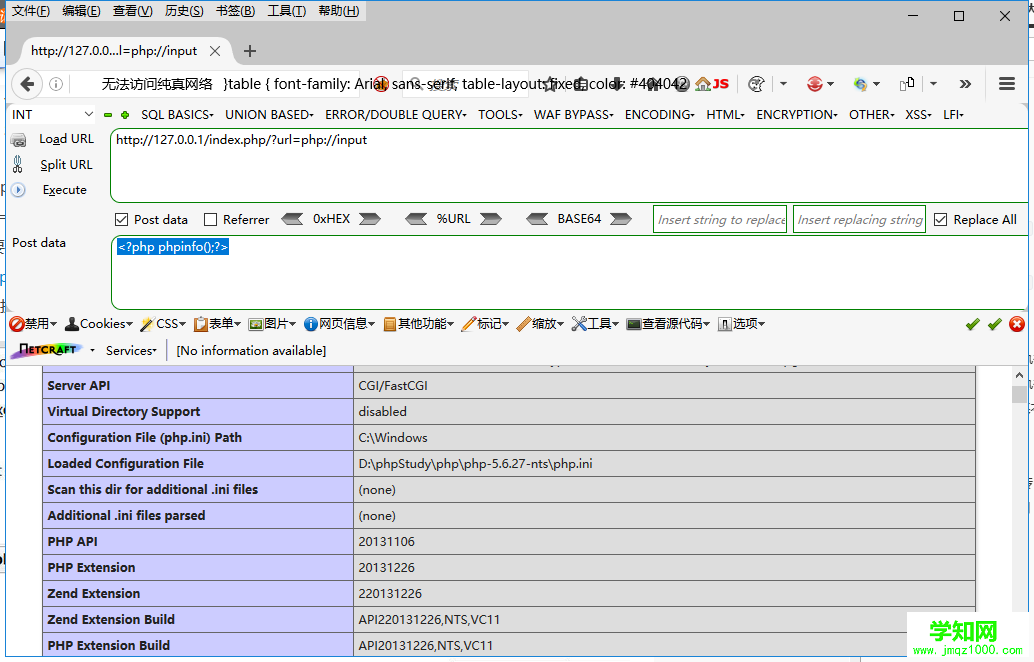Open the 表单 forms menu
This screenshot has width=1034, height=662.
coord(217,324)
